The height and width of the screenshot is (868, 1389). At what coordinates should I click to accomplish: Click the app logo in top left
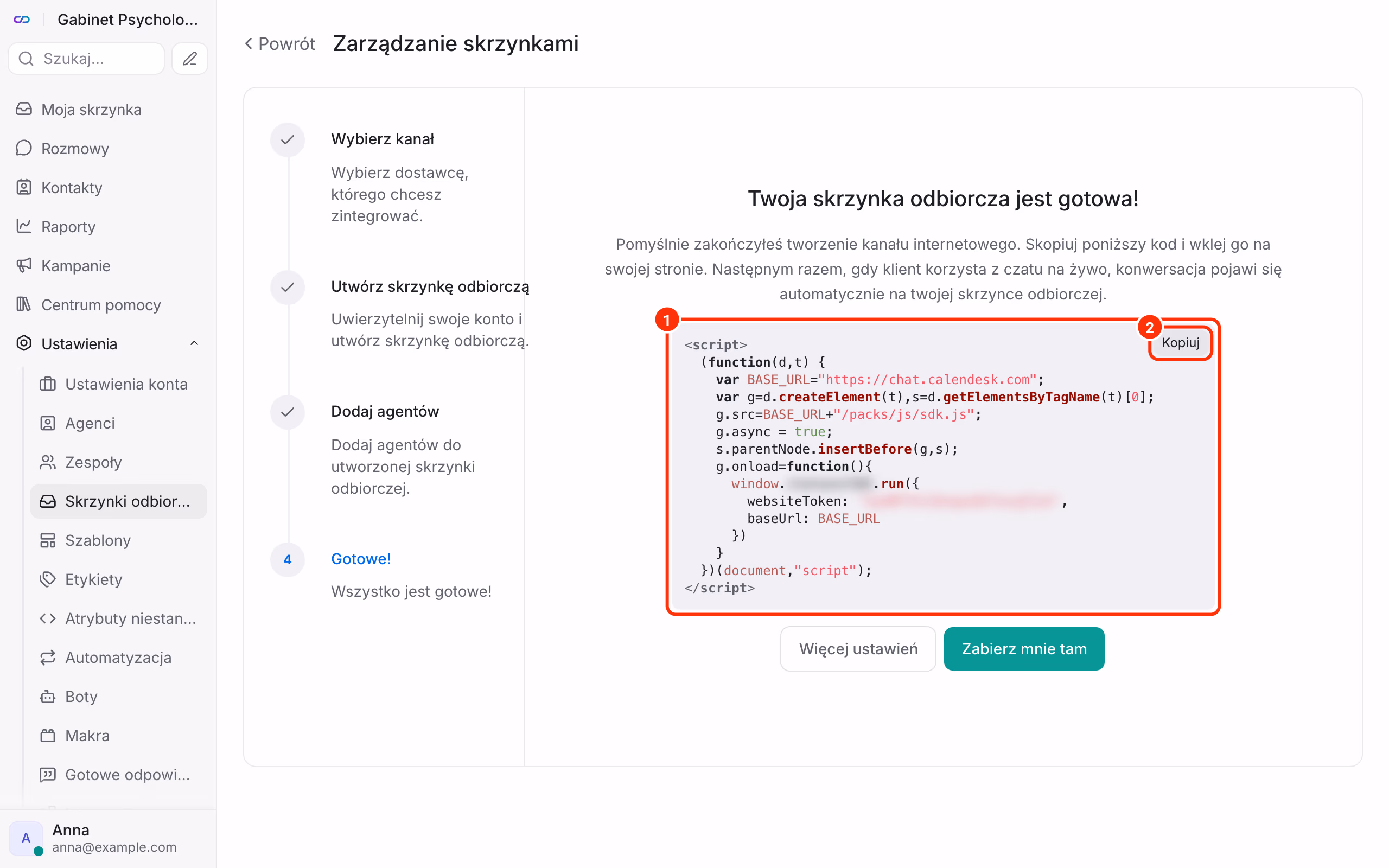click(22, 20)
